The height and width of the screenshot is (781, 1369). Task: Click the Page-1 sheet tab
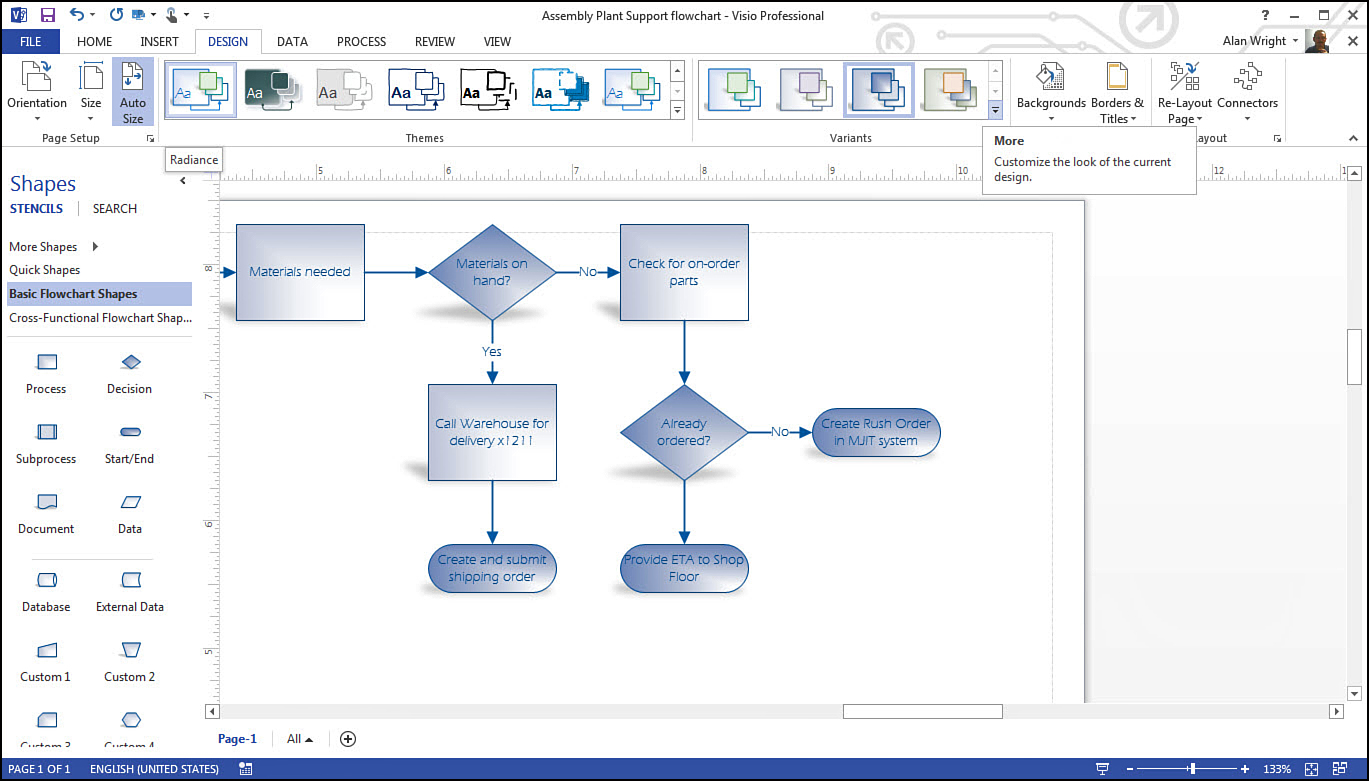237,739
